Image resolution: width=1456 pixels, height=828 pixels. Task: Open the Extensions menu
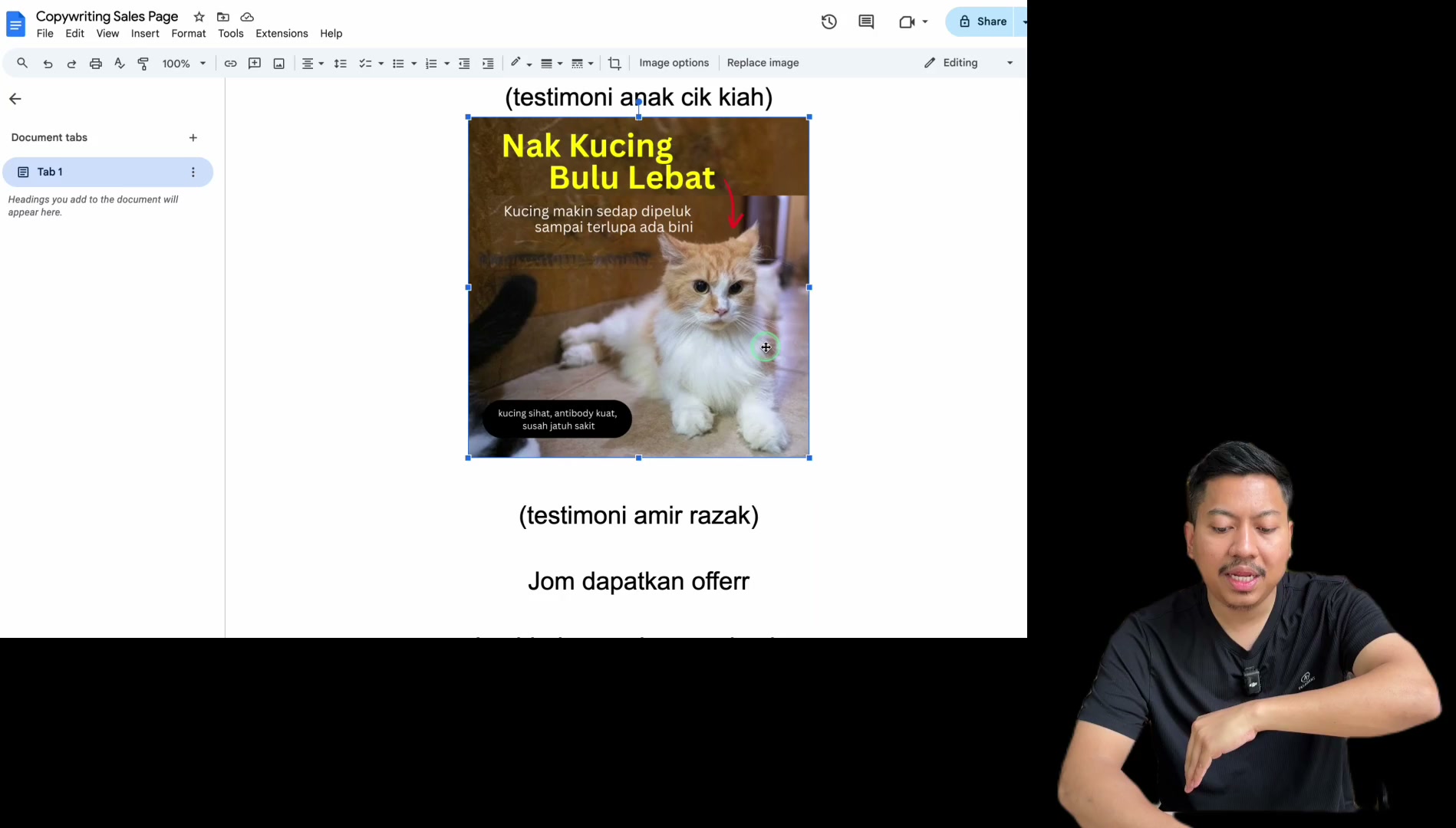pyautogui.click(x=282, y=34)
